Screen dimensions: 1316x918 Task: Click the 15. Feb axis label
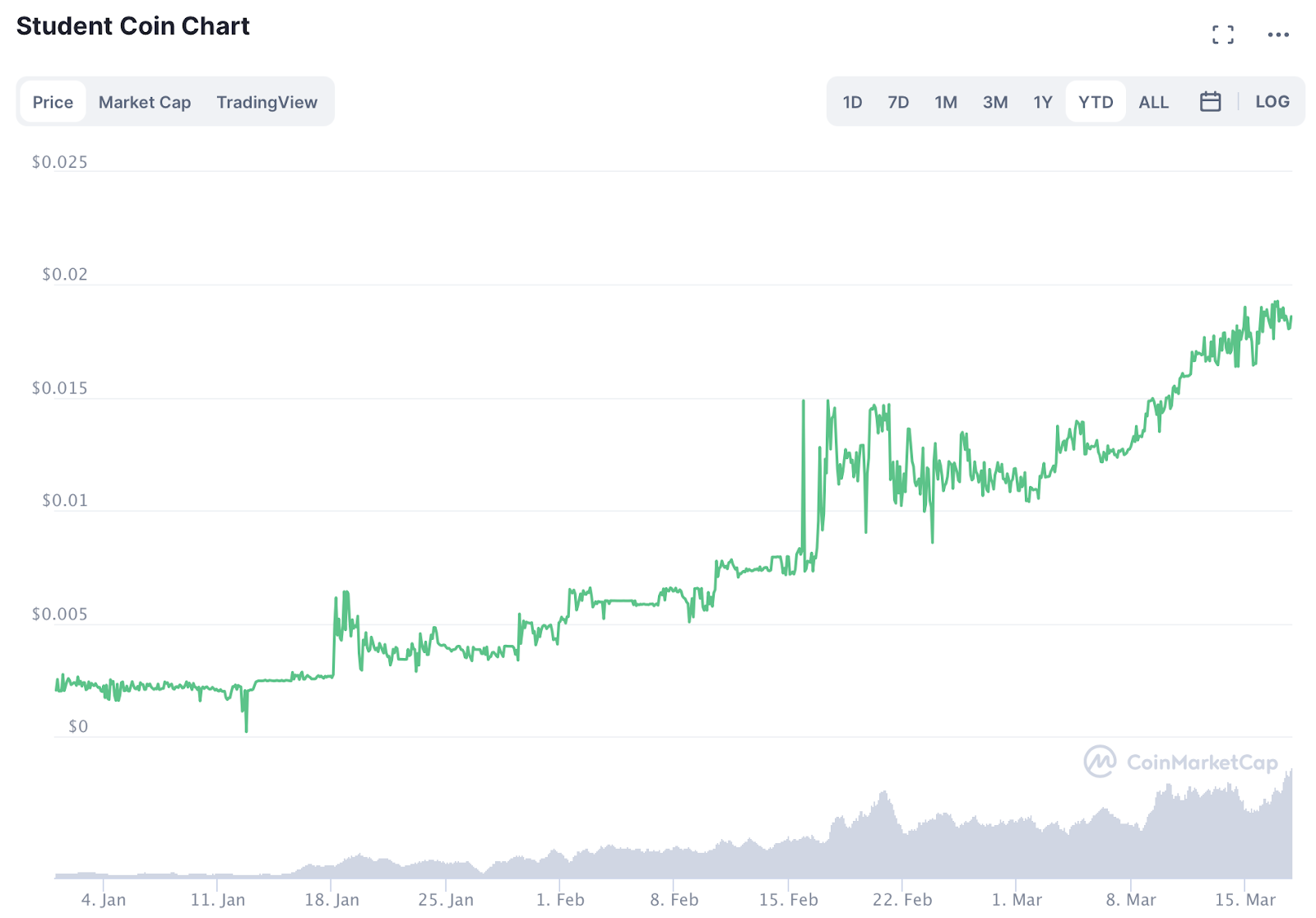point(789,899)
